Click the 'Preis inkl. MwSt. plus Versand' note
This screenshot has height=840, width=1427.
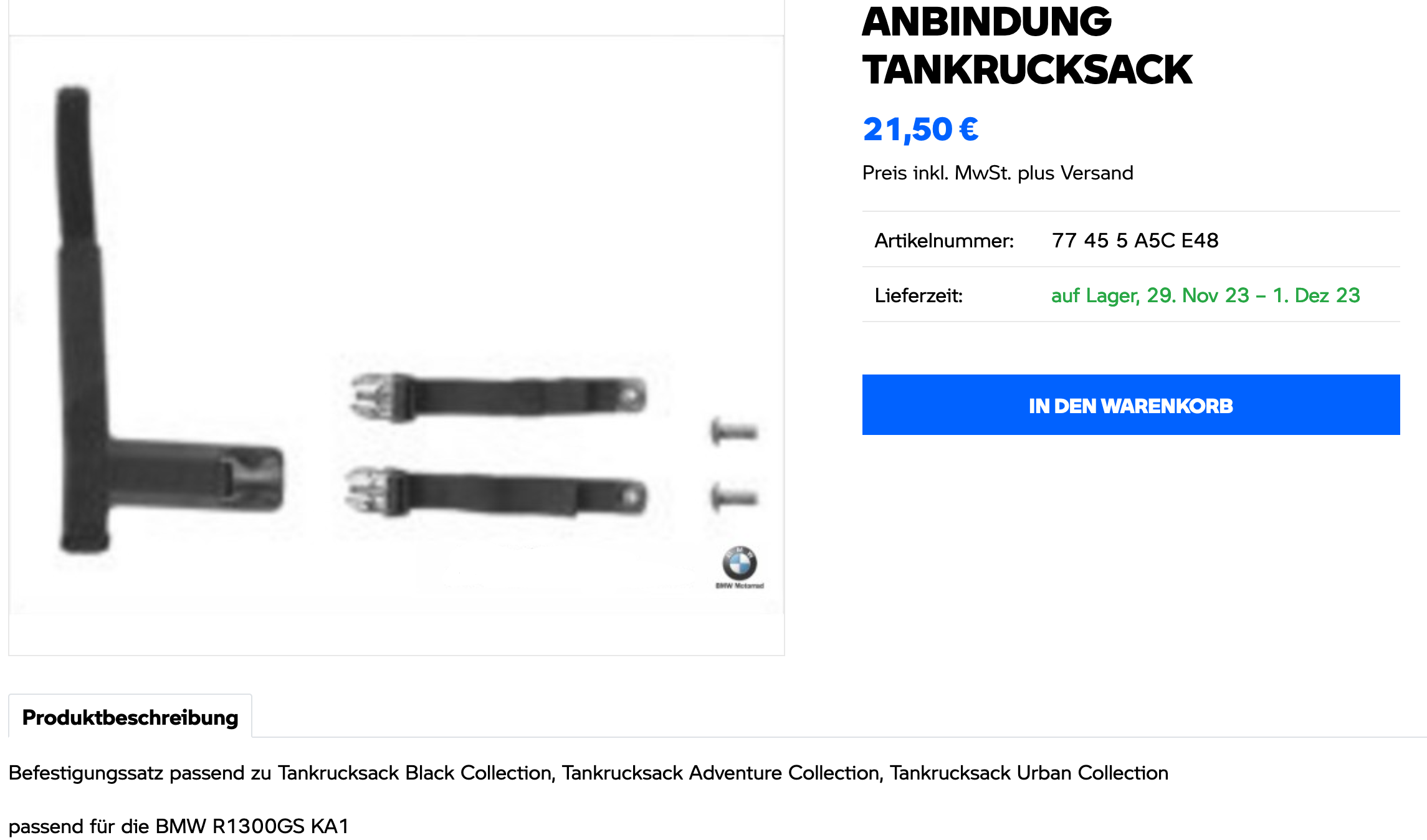click(998, 173)
